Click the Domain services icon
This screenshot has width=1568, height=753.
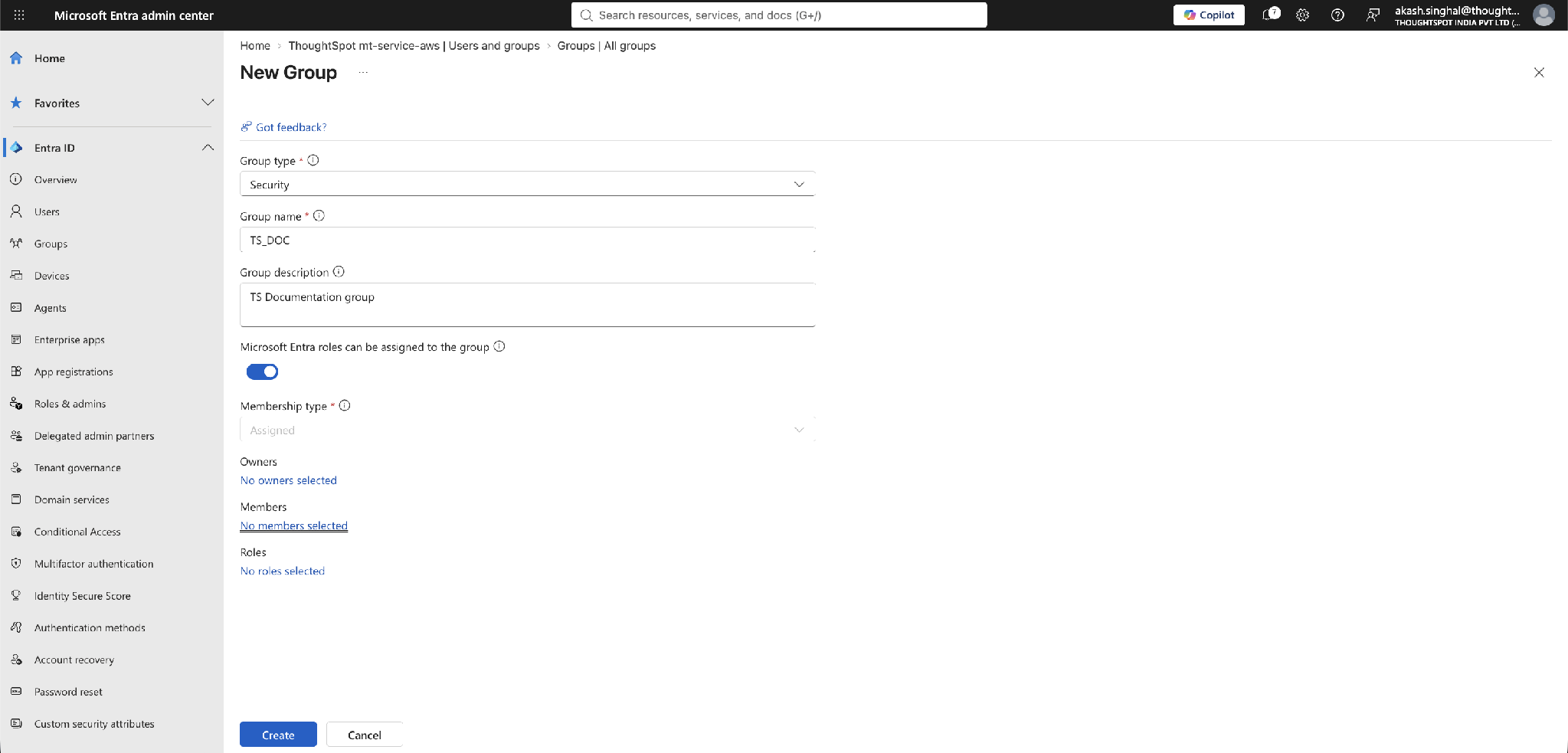(16, 499)
